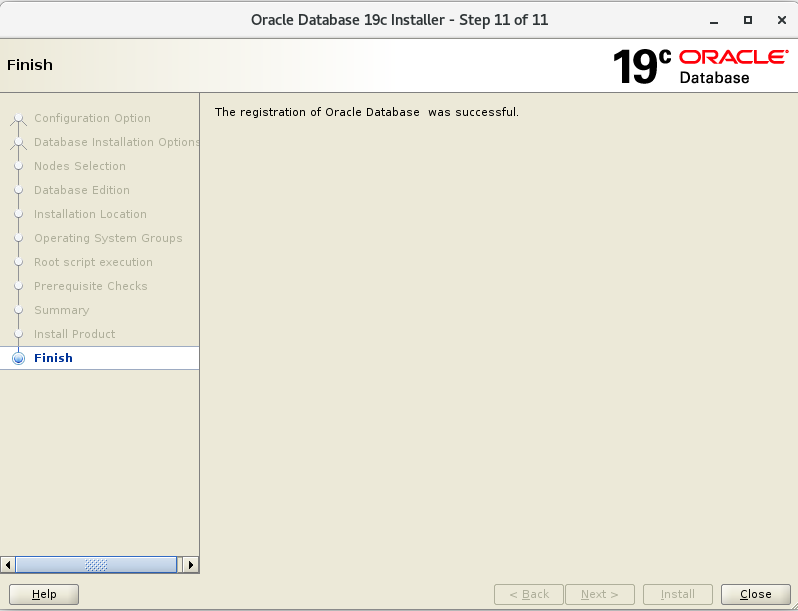Click the sidebar horizontal scrollbar thumb

(96, 565)
